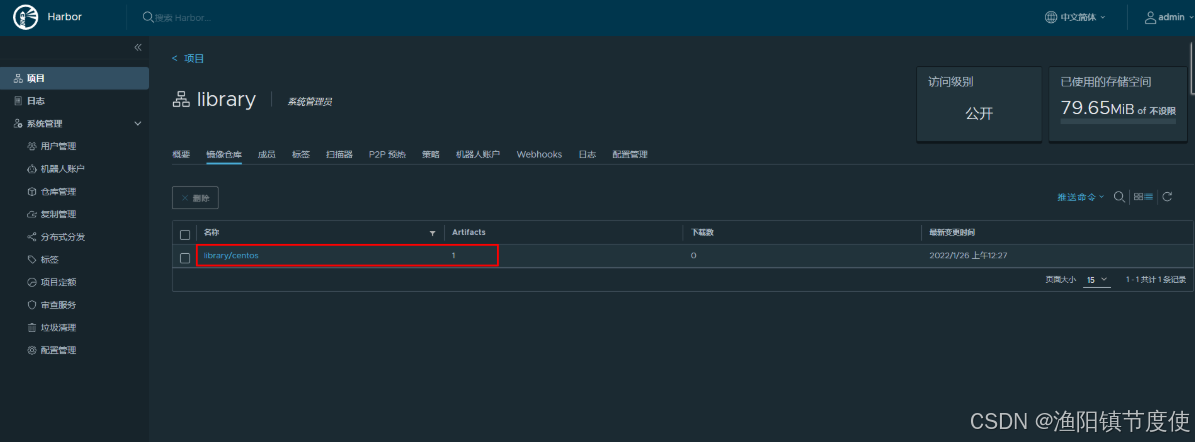The image size is (1195, 442).
Task: Open the 推送命令 push command dropdown
Action: coord(1081,197)
